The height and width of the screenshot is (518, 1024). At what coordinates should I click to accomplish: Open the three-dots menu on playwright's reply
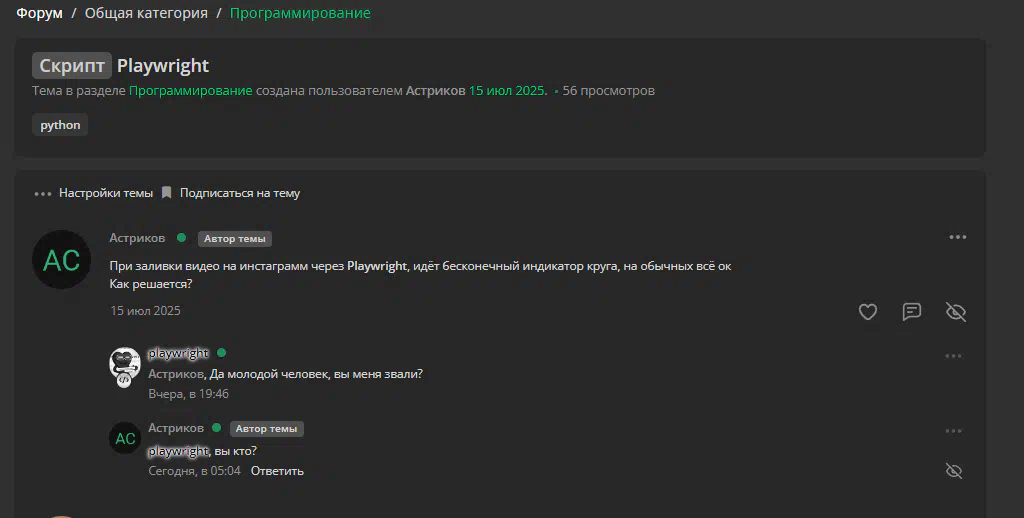[x=953, y=356]
